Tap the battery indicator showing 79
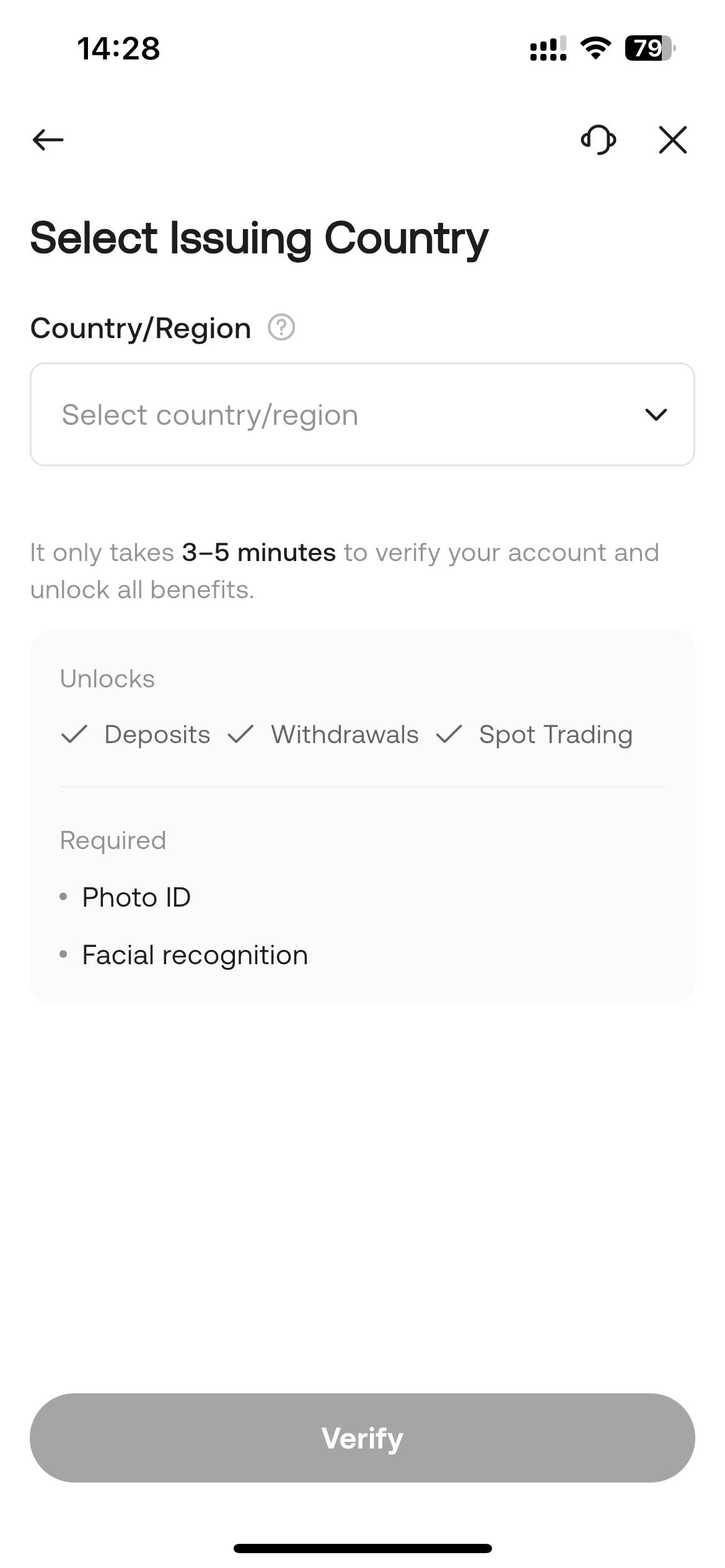 point(649,48)
